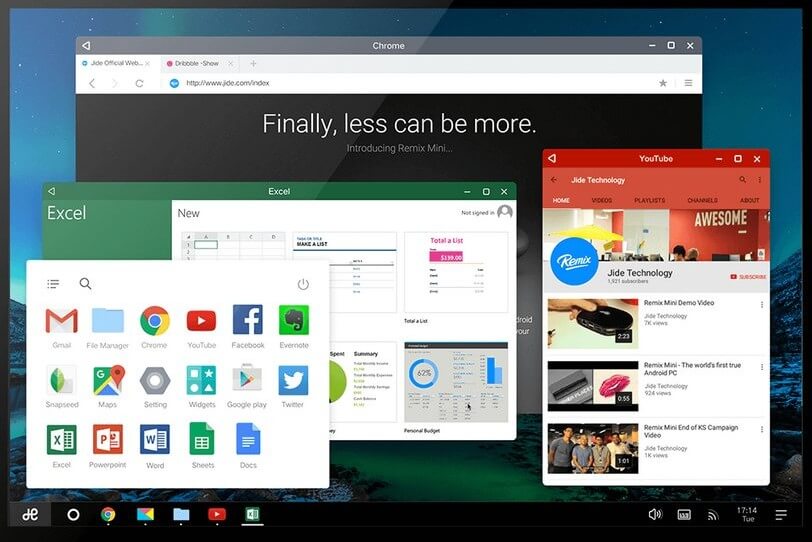The image size is (812, 542).
Task: Open Excel from the taskbar
Action: (x=252, y=514)
